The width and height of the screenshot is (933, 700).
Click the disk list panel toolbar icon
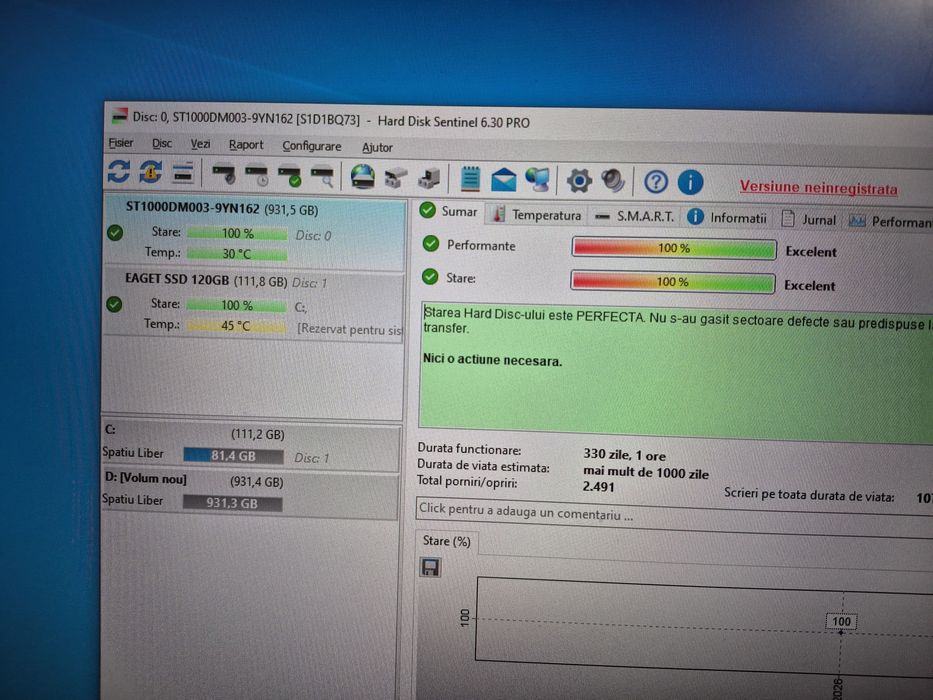[183, 173]
